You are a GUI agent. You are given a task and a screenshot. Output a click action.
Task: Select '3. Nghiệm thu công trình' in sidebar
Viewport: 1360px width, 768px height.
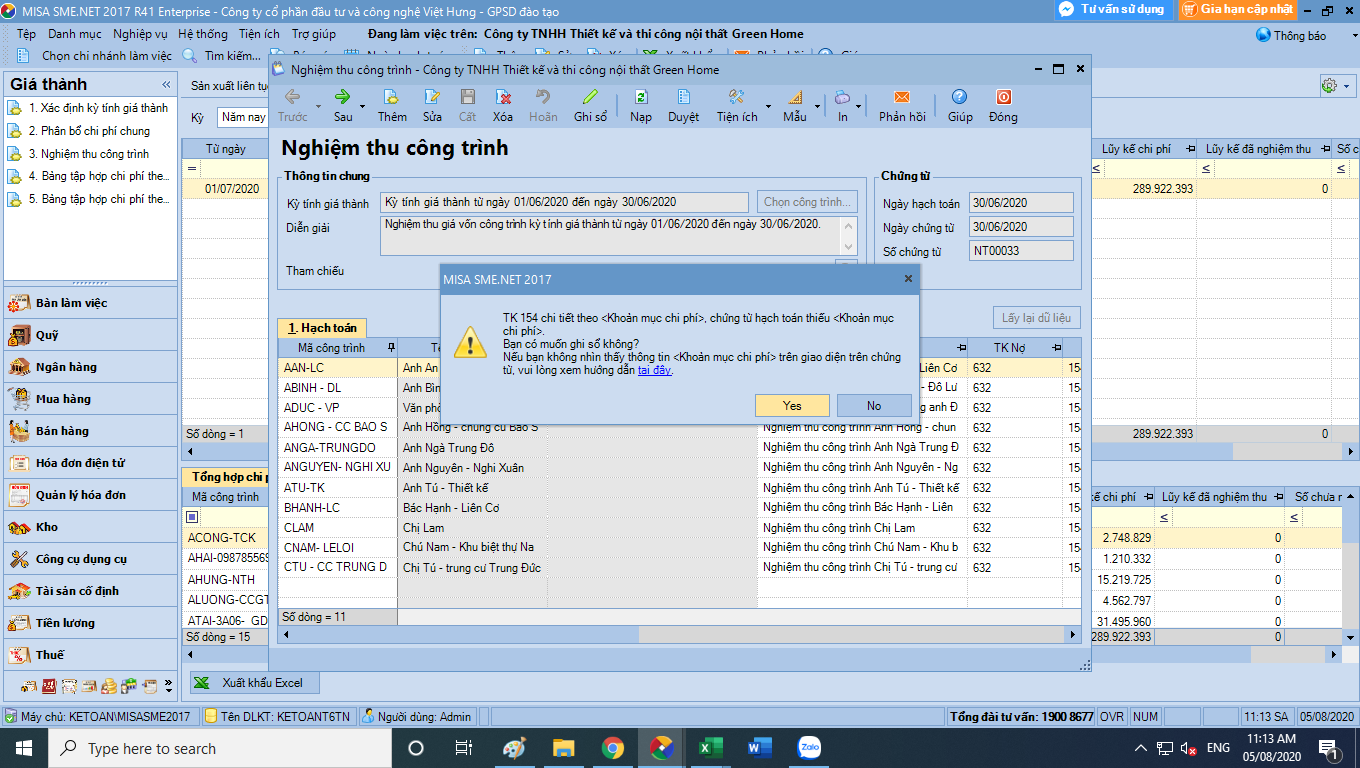89,154
